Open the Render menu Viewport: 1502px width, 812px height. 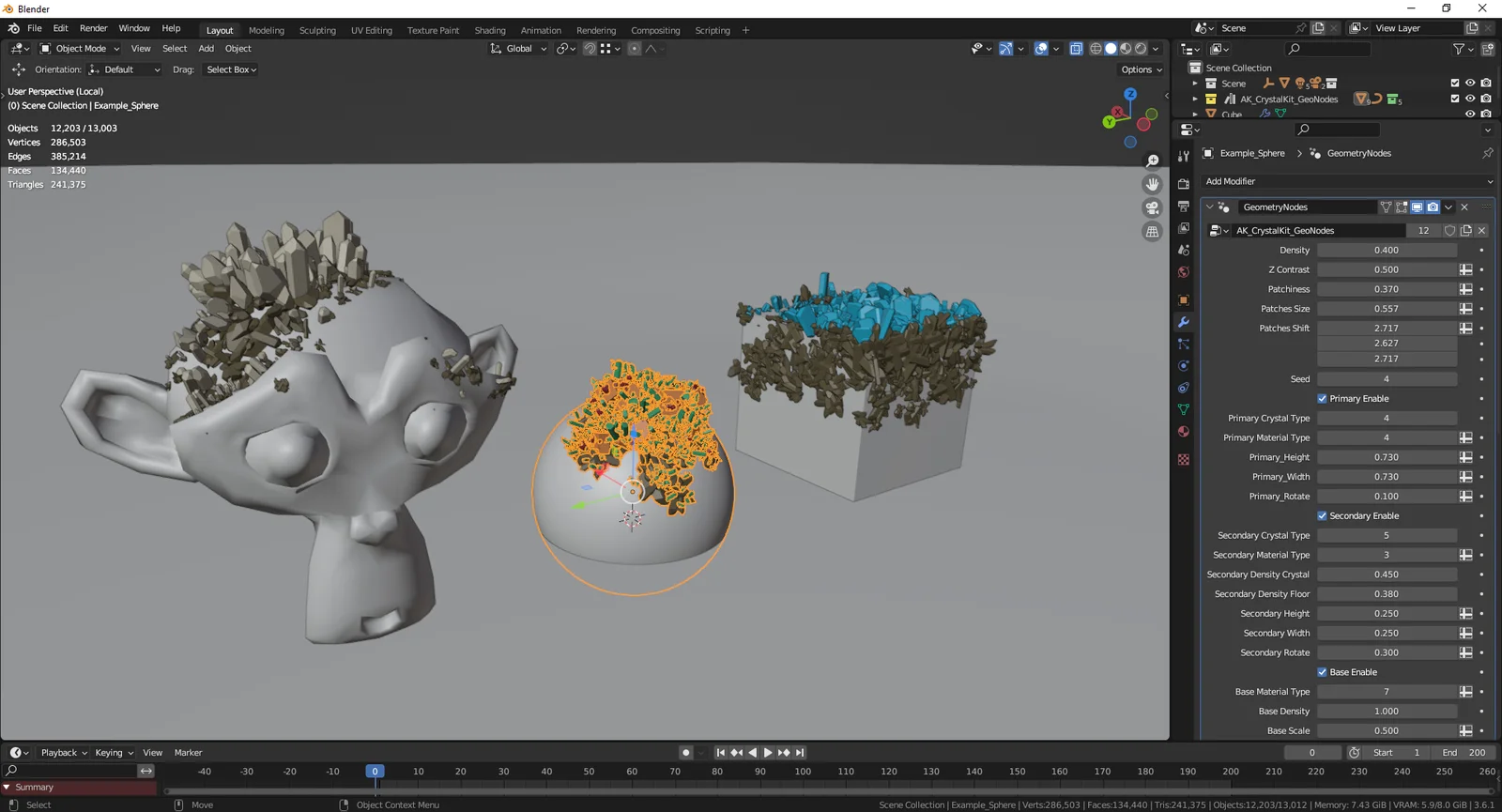point(93,28)
